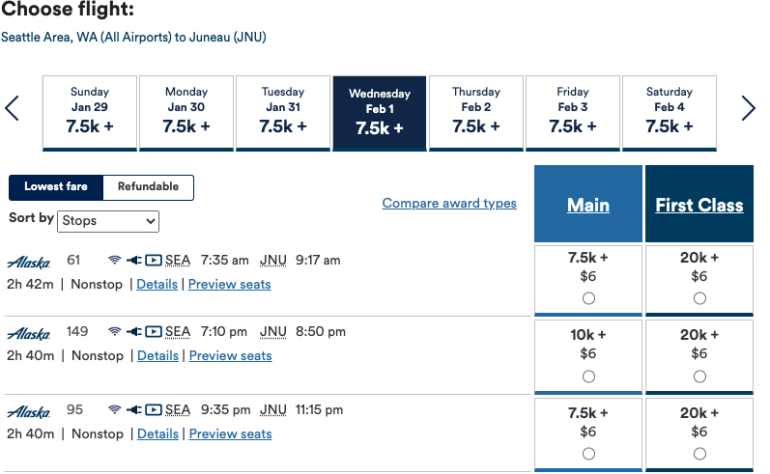
Task: Choose the Thursday Feb 2 date tab
Action: coord(476,113)
